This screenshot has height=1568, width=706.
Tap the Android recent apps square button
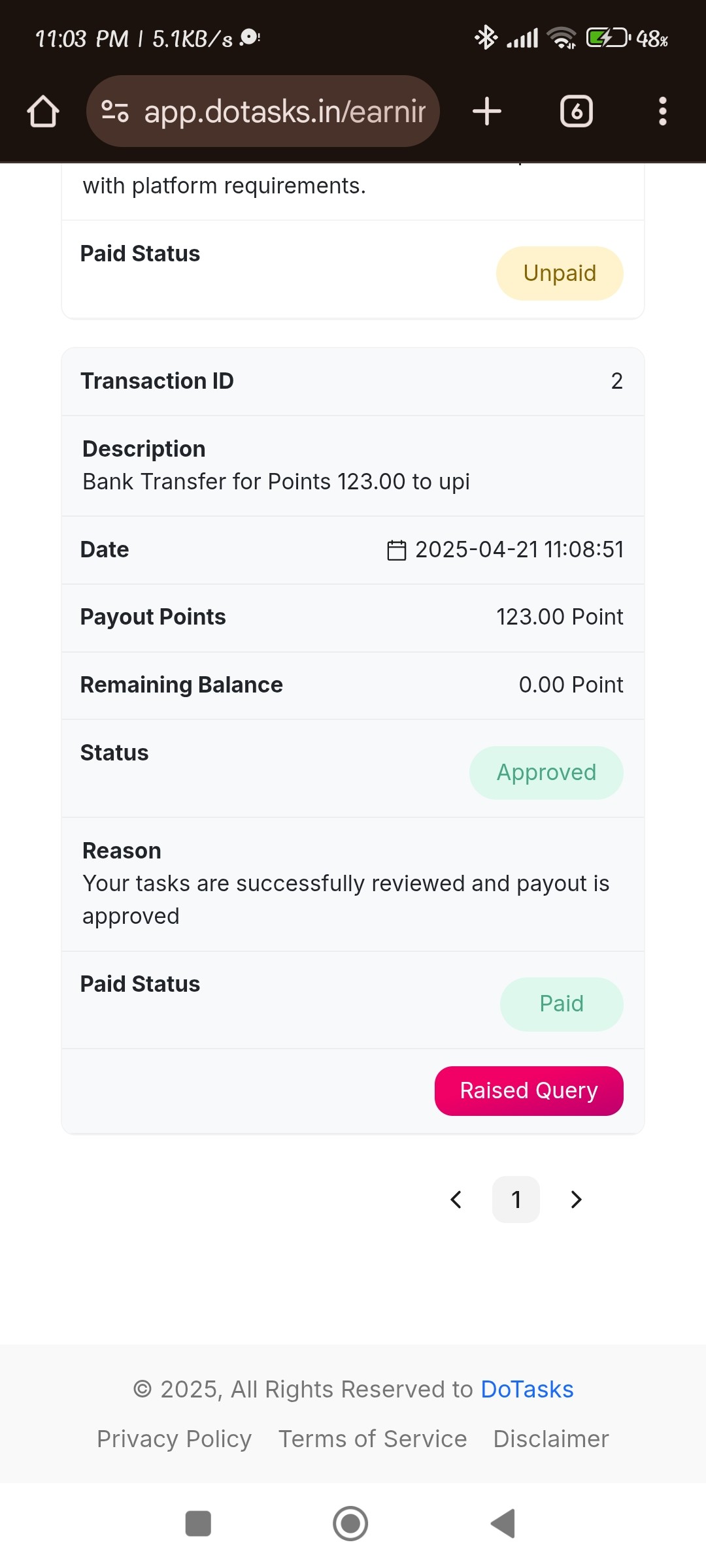click(198, 1524)
